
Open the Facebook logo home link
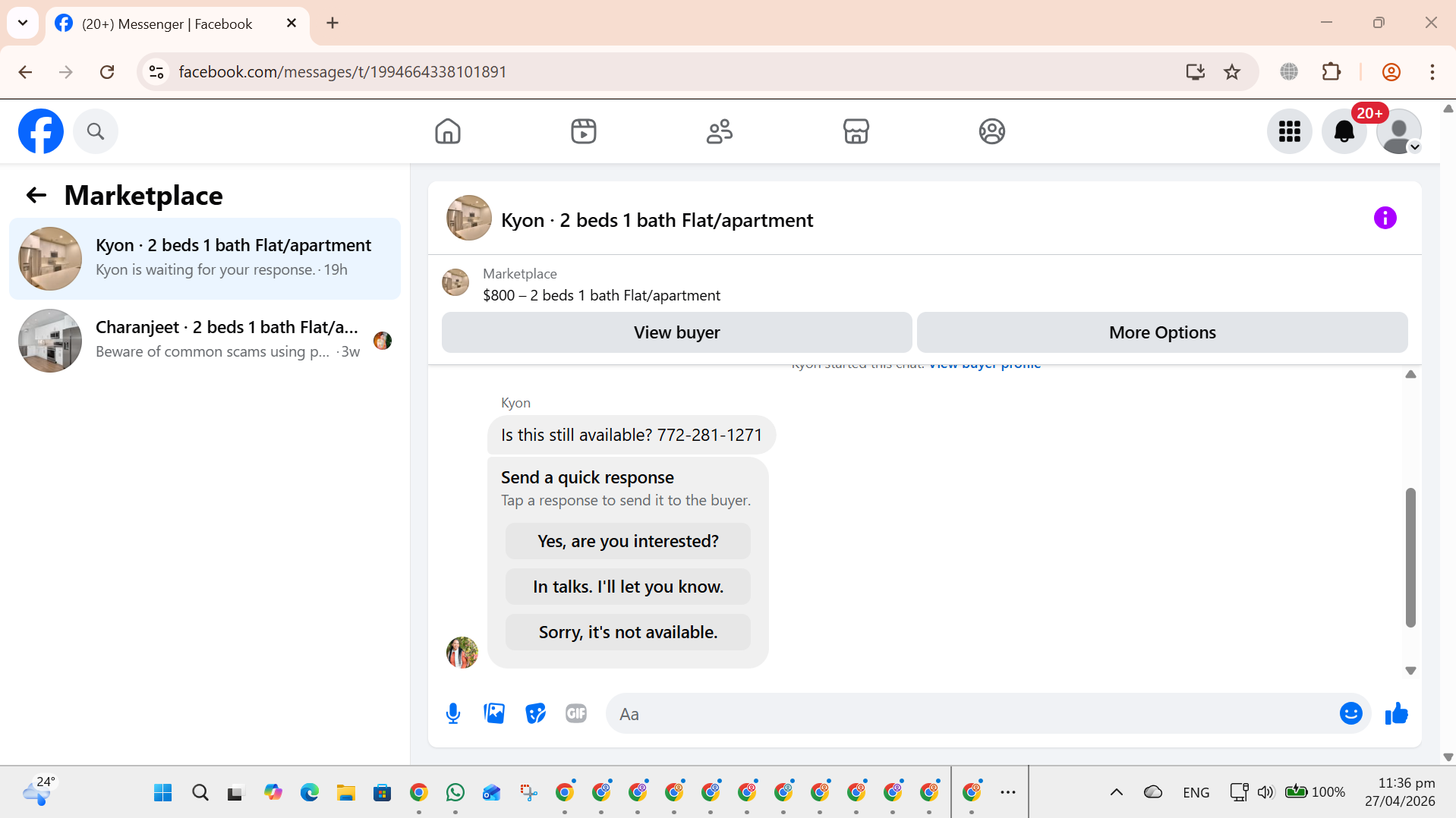click(x=41, y=131)
